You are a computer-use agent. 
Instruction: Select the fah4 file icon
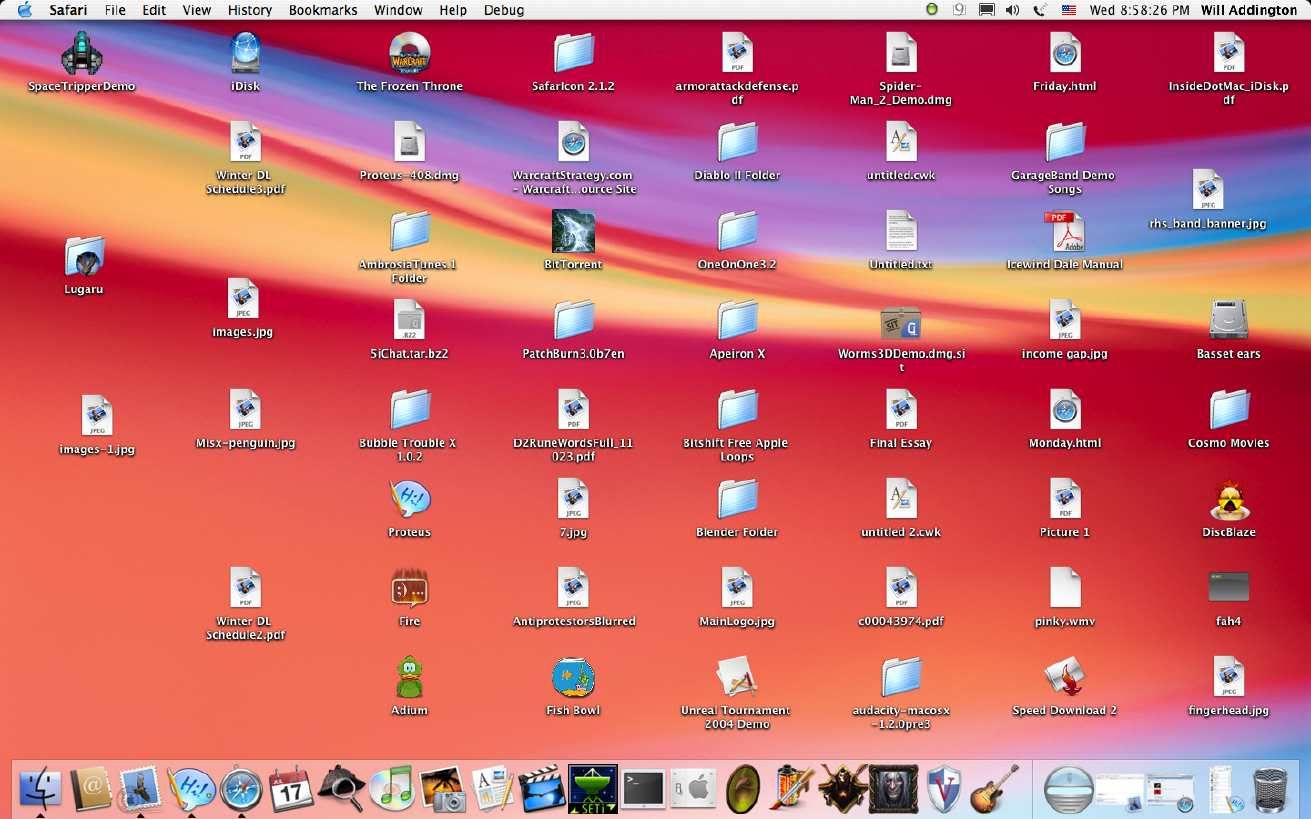pyautogui.click(x=1229, y=587)
